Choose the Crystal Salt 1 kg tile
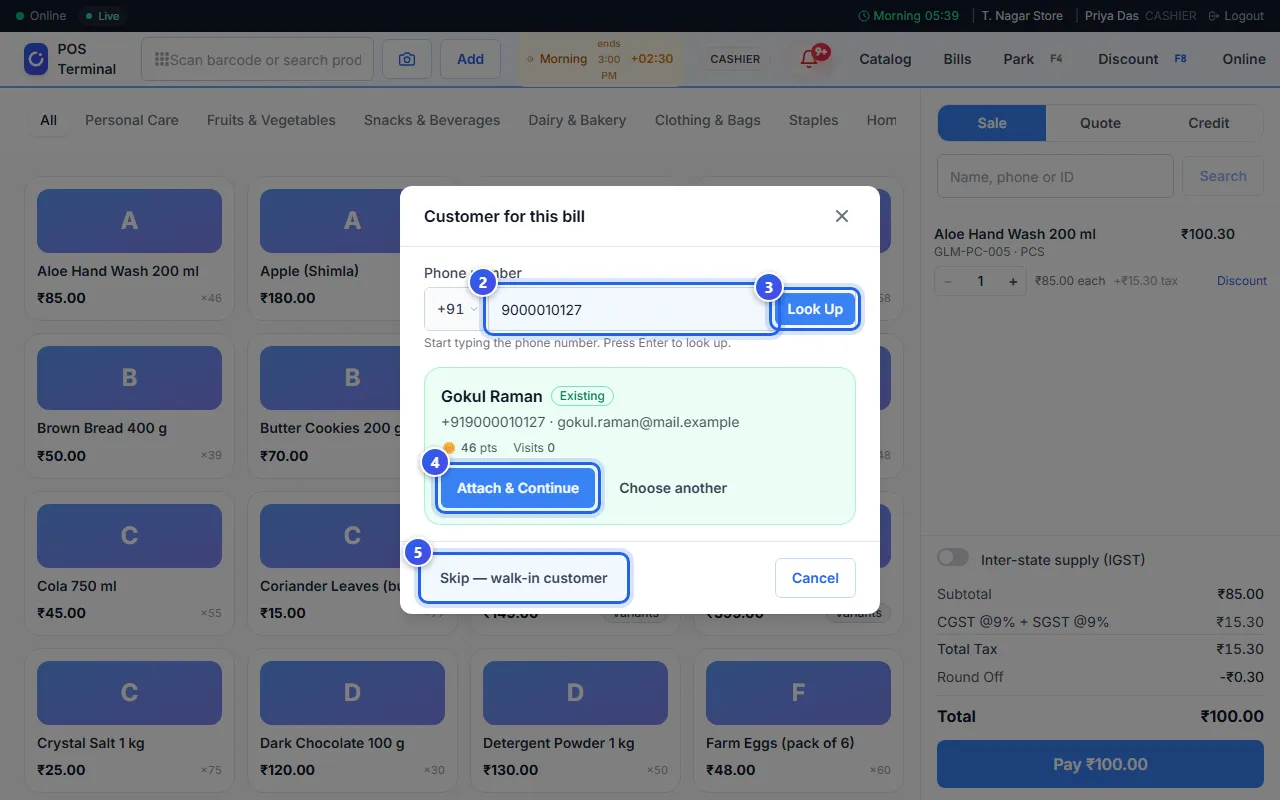This screenshot has height=800, width=1280. point(129,720)
